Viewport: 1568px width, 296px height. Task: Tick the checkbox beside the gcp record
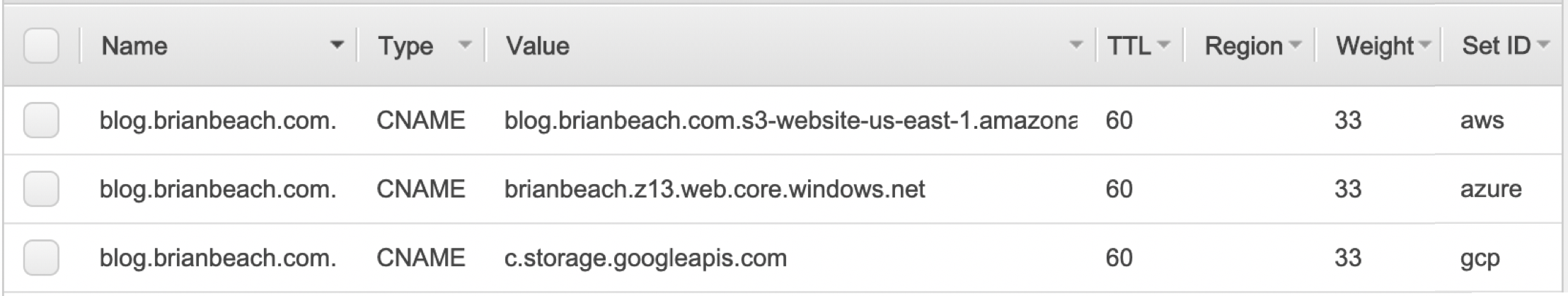point(41,257)
